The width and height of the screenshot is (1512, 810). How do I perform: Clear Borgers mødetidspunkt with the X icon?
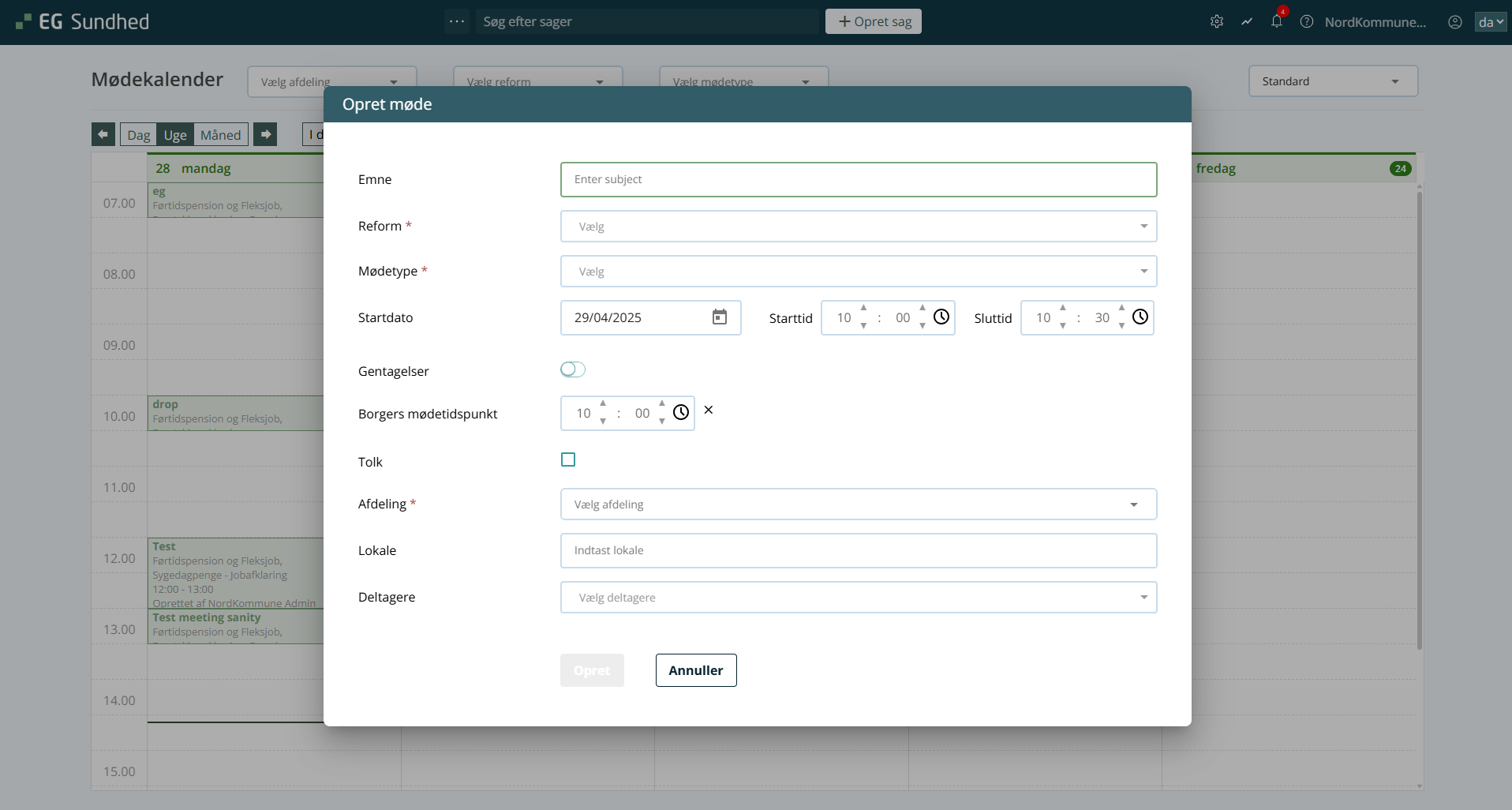pyautogui.click(x=708, y=410)
